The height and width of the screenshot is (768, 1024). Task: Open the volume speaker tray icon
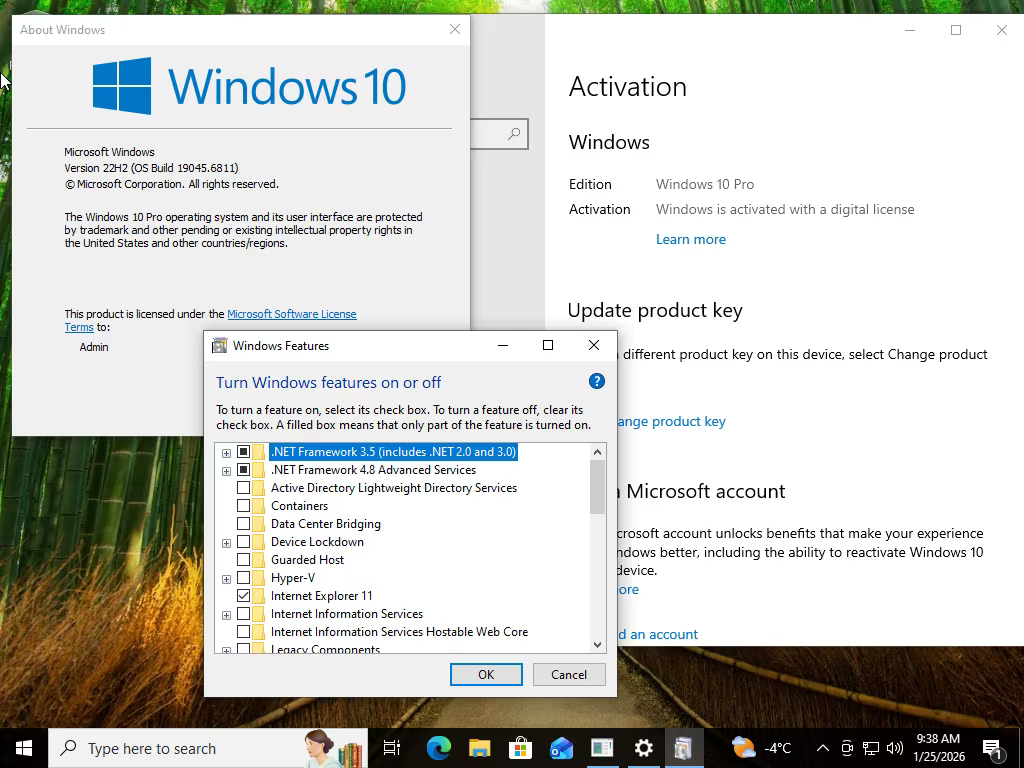pyautogui.click(x=895, y=748)
